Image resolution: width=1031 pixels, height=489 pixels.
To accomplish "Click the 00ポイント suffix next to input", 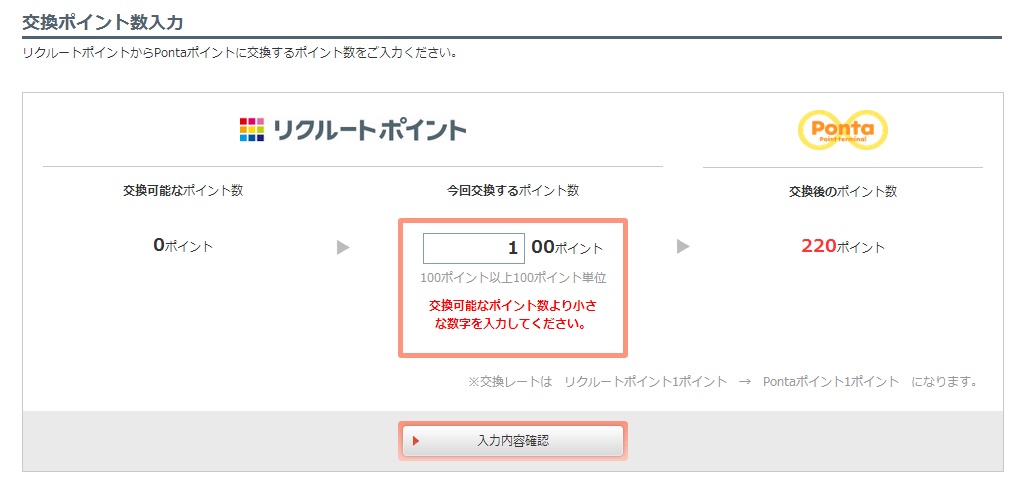I will [567, 248].
